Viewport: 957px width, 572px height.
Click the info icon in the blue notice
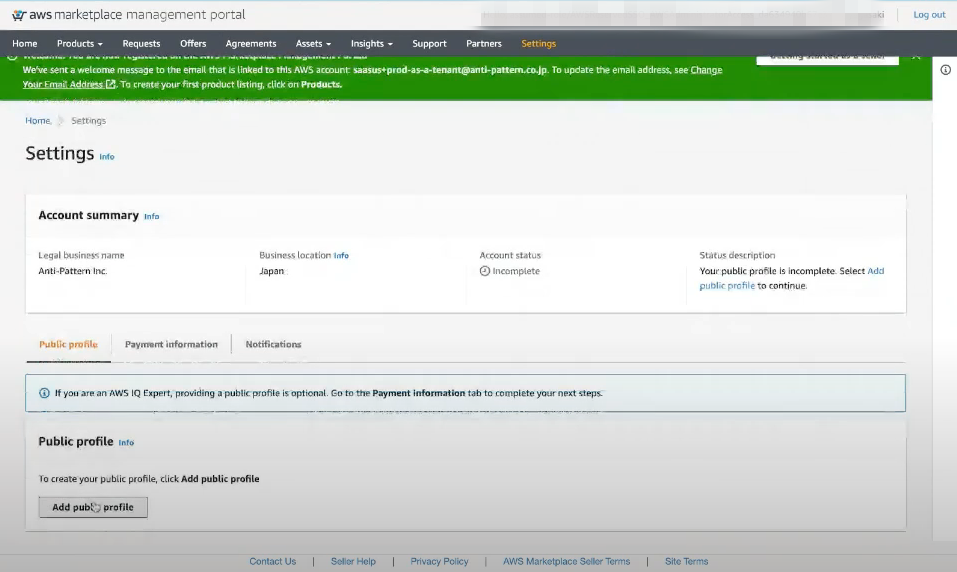(x=44, y=393)
